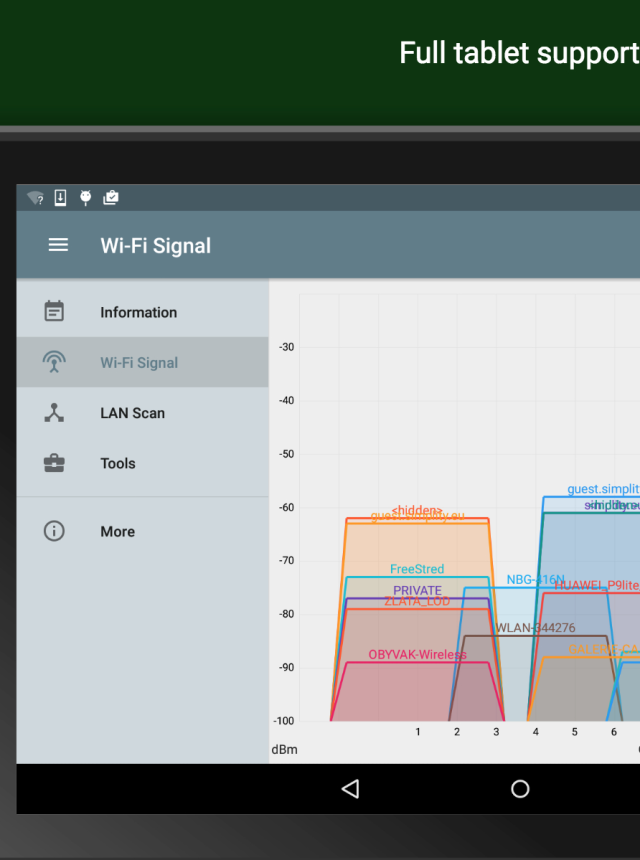Select the Information menu item label
This screenshot has height=860, width=640.
point(138,312)
